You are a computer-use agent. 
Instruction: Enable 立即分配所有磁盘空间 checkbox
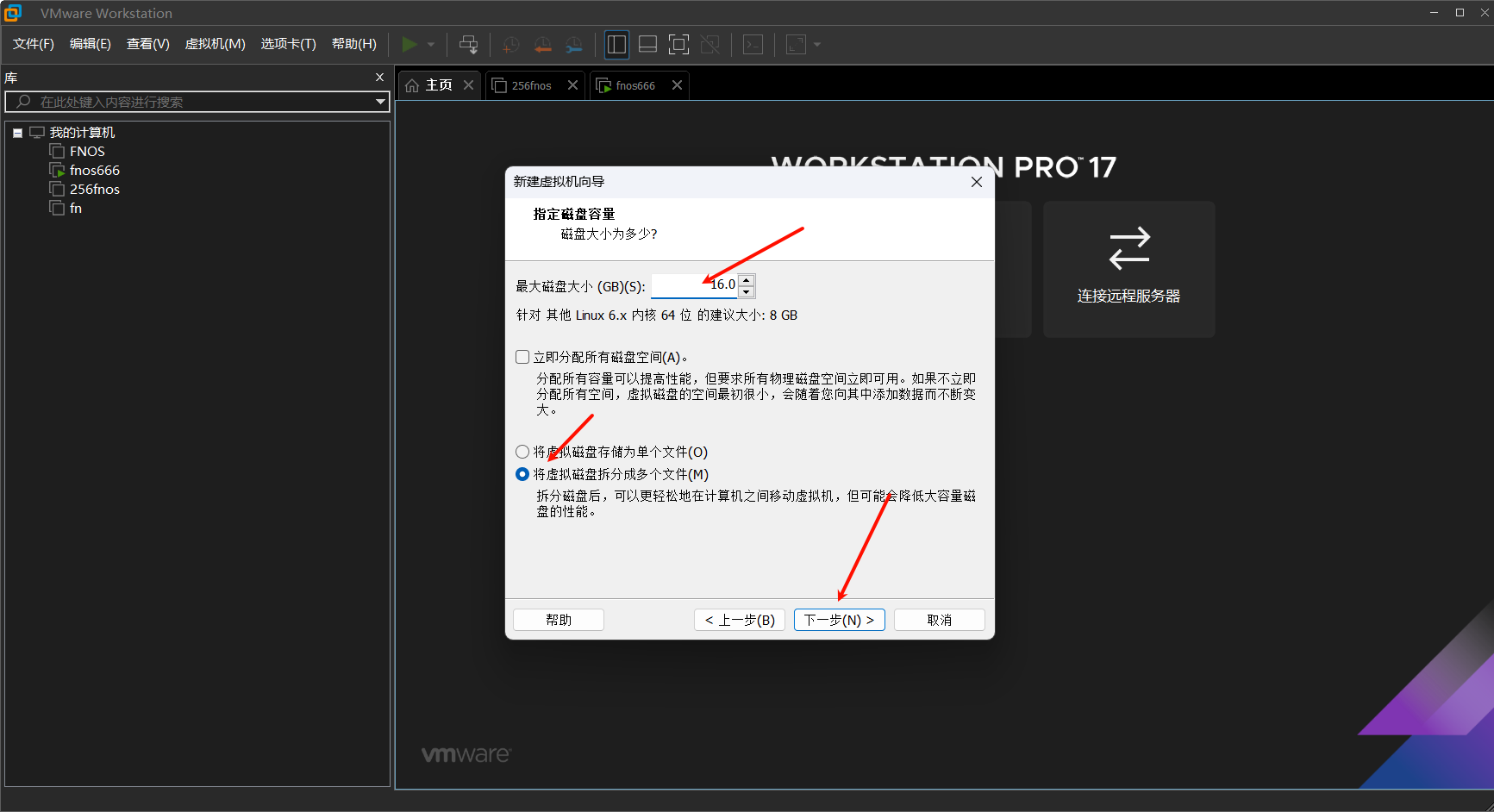(x=522, y=357)
